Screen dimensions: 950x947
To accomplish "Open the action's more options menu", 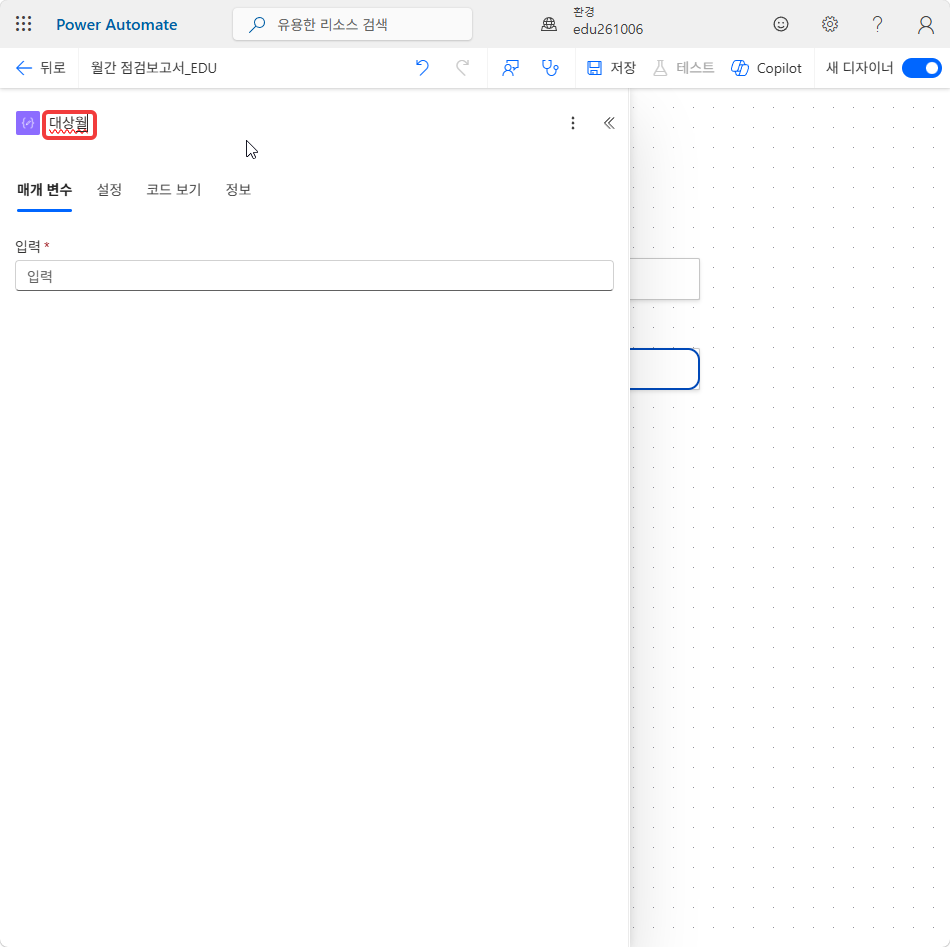I will point(573,124).
